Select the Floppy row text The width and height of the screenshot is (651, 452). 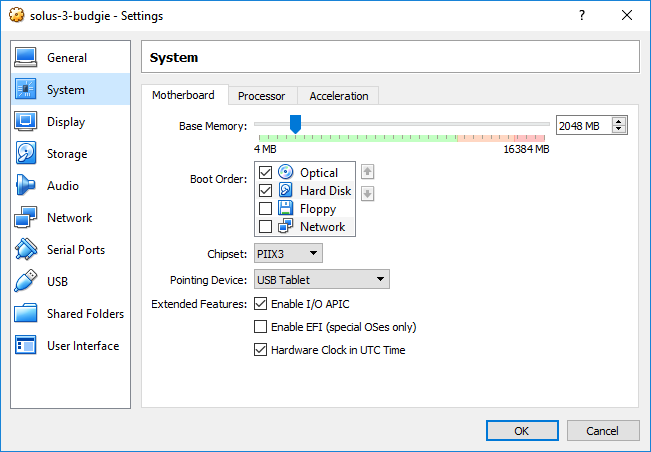(x=318, y=209)
